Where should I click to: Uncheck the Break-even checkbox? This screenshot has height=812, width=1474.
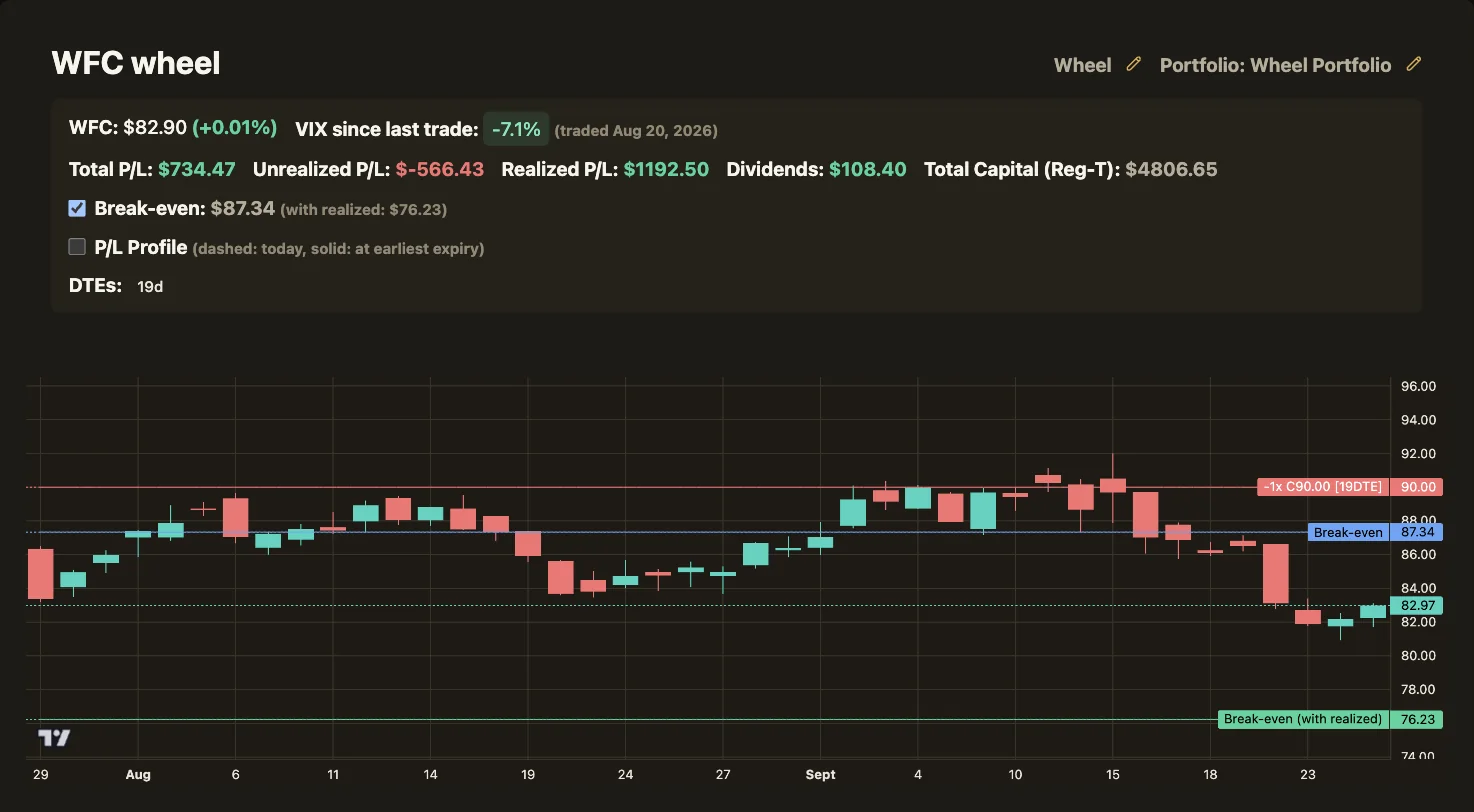77,208
